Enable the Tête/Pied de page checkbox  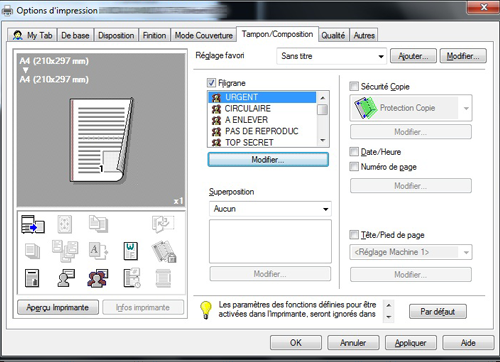354,235
